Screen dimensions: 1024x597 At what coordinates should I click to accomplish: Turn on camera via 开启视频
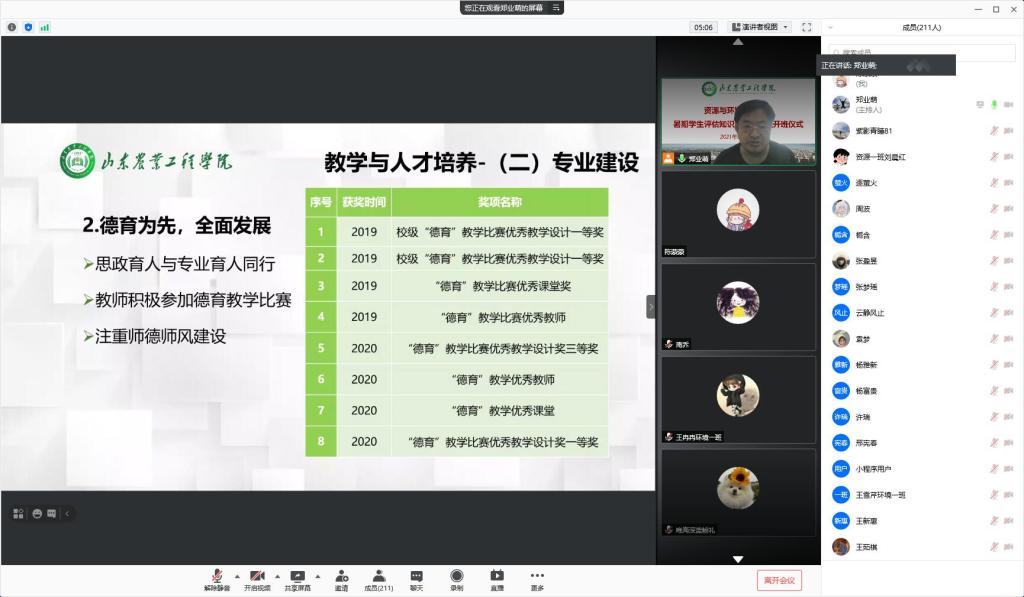coord(257,577)
